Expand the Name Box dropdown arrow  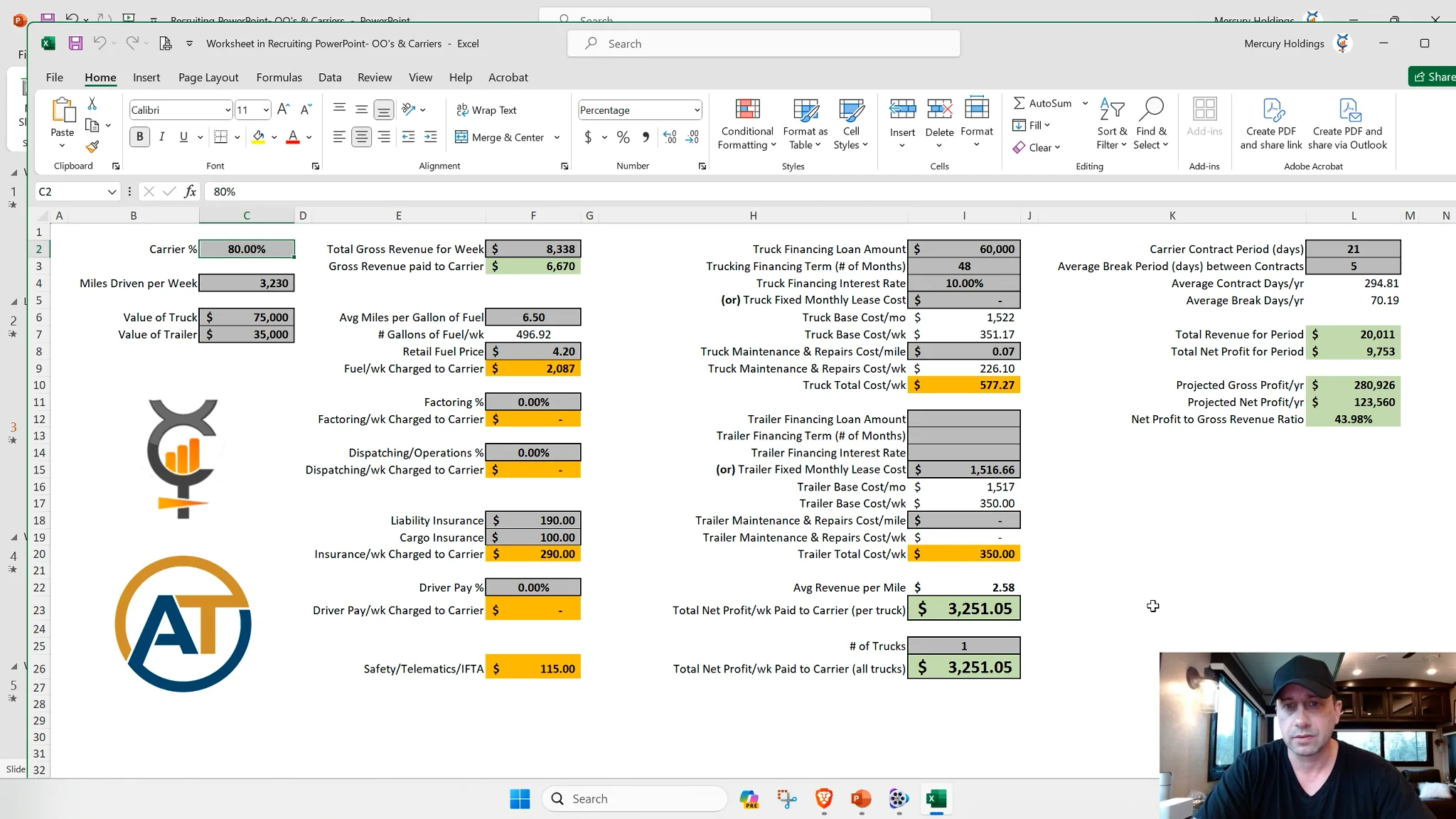112,191
